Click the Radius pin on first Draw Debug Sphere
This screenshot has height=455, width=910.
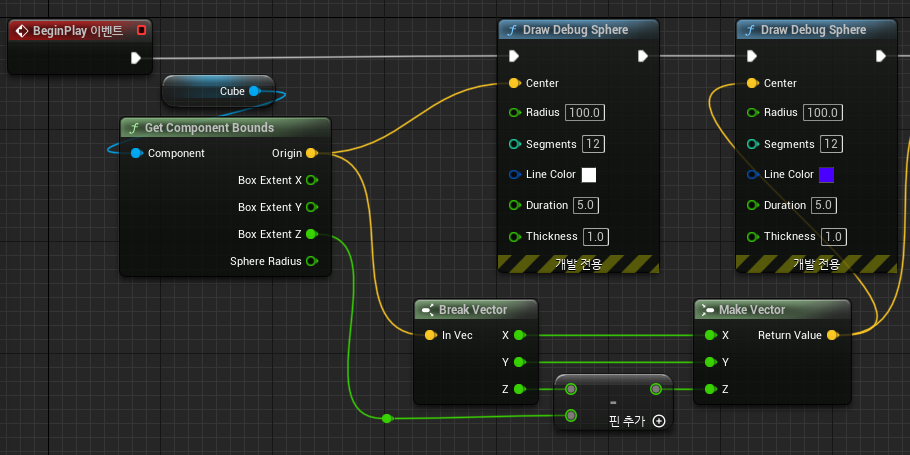click(514, 113)
